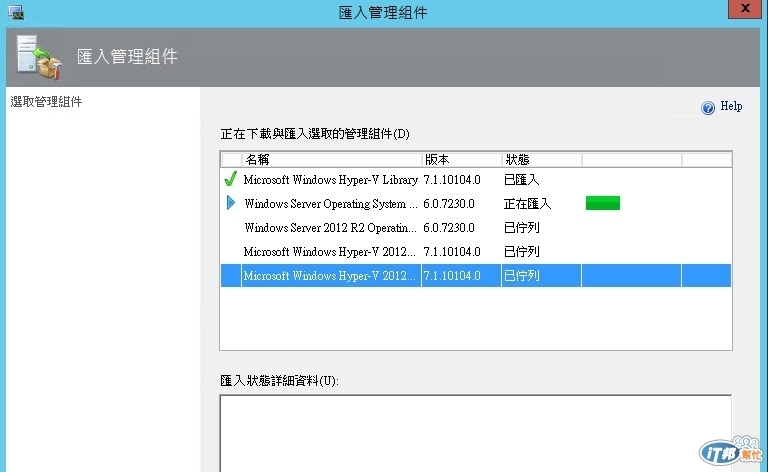Select the 選取管理組件 step in the sidebar

[x=46, y=102]
